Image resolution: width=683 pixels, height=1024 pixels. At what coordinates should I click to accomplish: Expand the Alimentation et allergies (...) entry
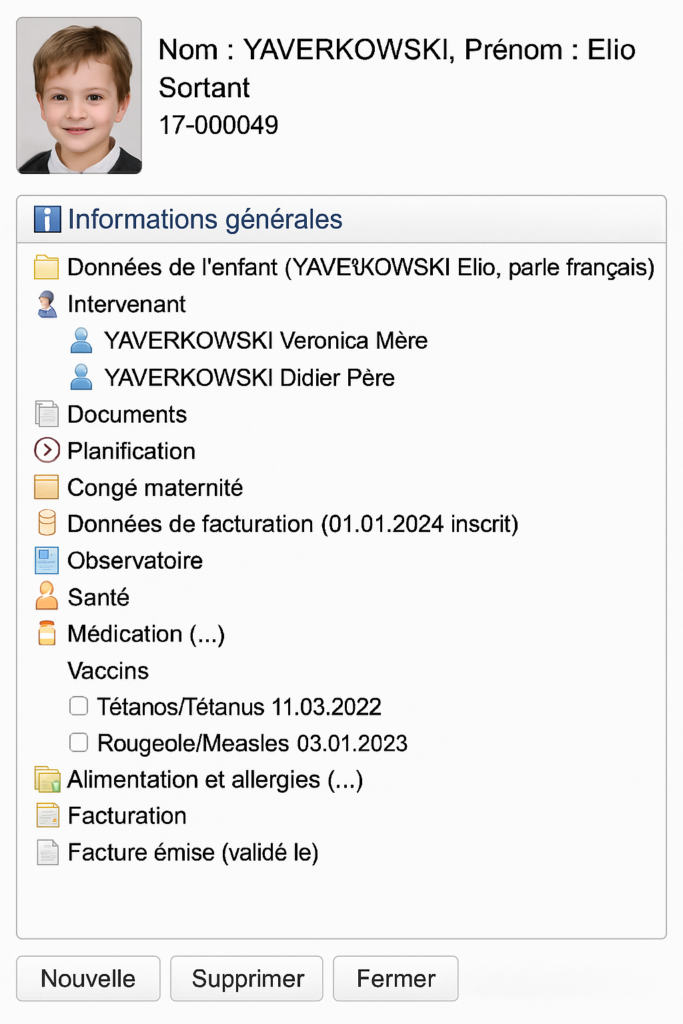pos(215,780)
